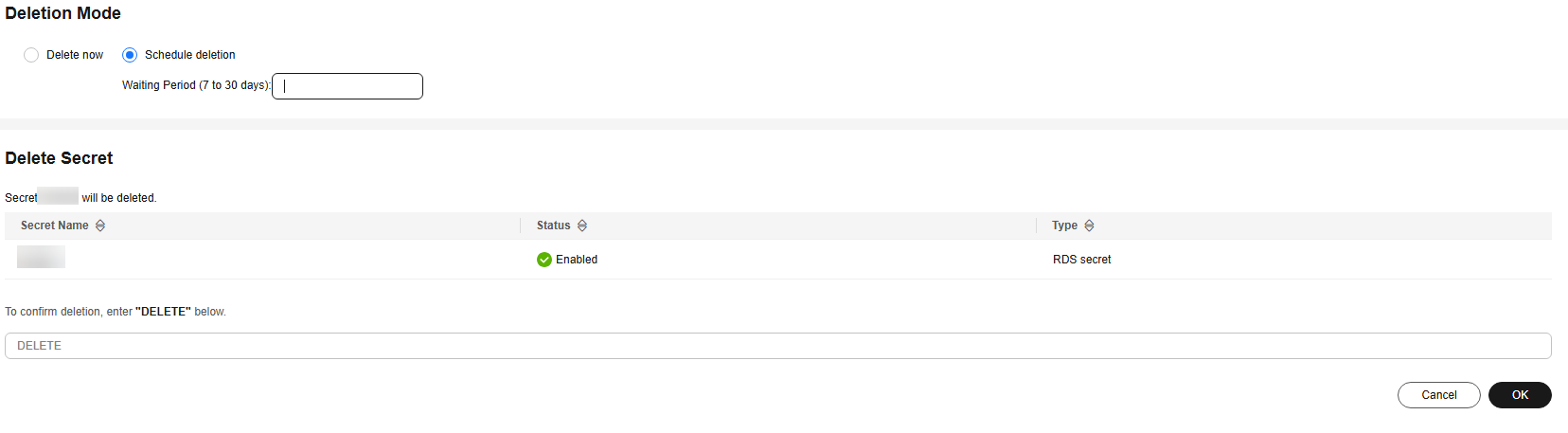Select the Schedule deletion radio button
The height and width of the screenshot is (433, 1568).
(130, 55)
